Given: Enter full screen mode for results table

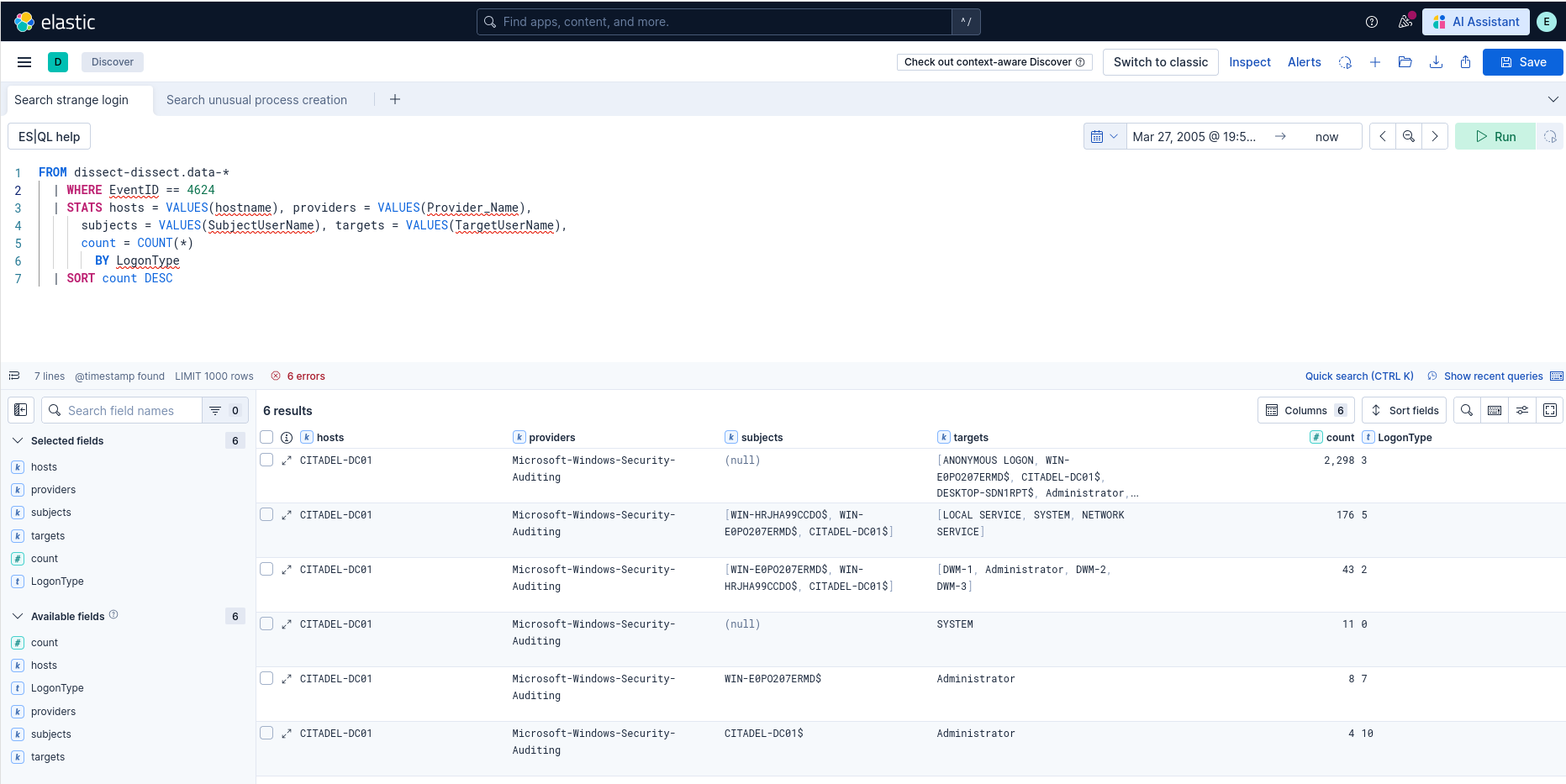Looking at the screenshot, I should 1550,410.
